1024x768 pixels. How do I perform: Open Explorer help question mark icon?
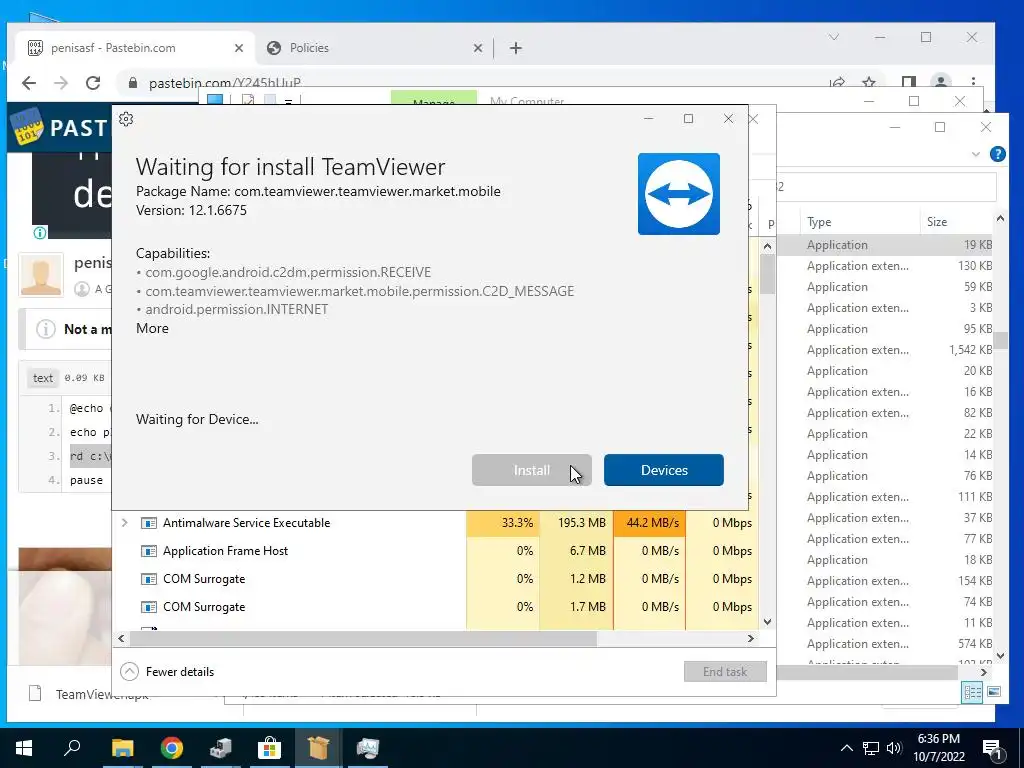997,154
